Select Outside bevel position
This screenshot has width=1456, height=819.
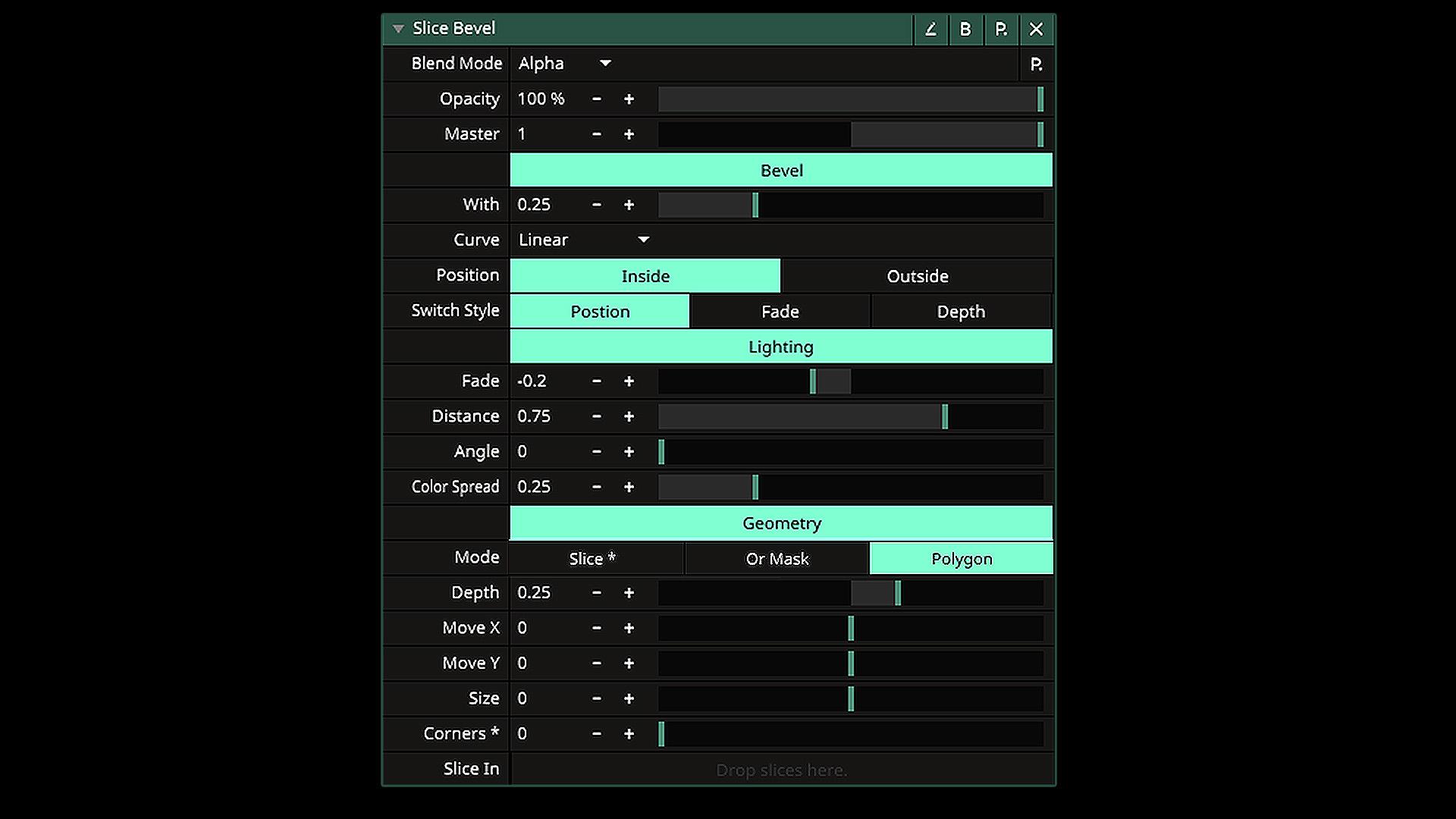918,276
